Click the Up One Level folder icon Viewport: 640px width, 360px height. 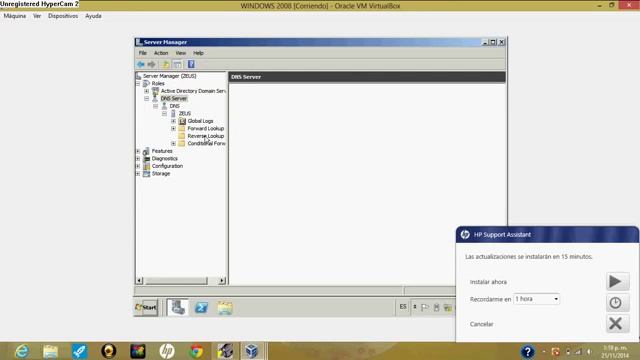165,64
